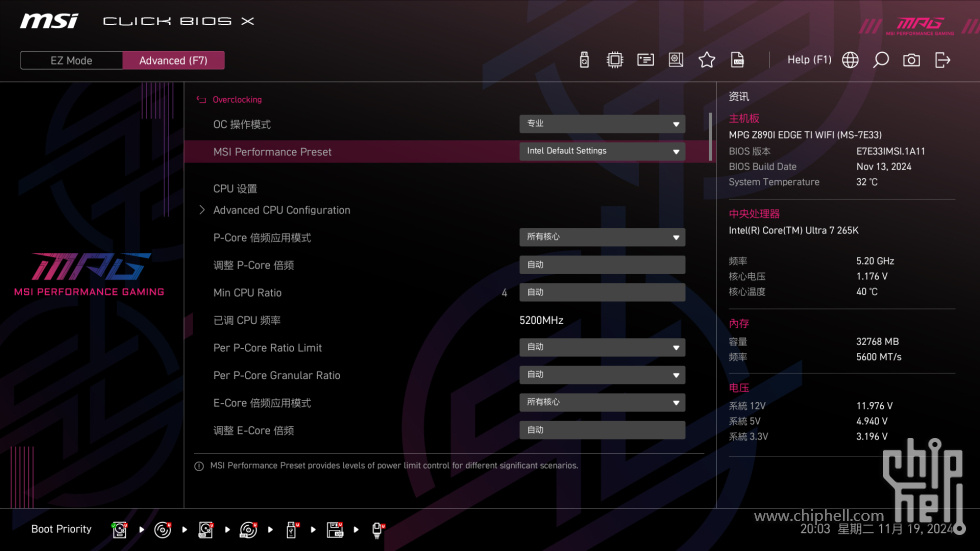980x551 pixels.
Task: Select the first hard disk boot device
Action: 119,530
